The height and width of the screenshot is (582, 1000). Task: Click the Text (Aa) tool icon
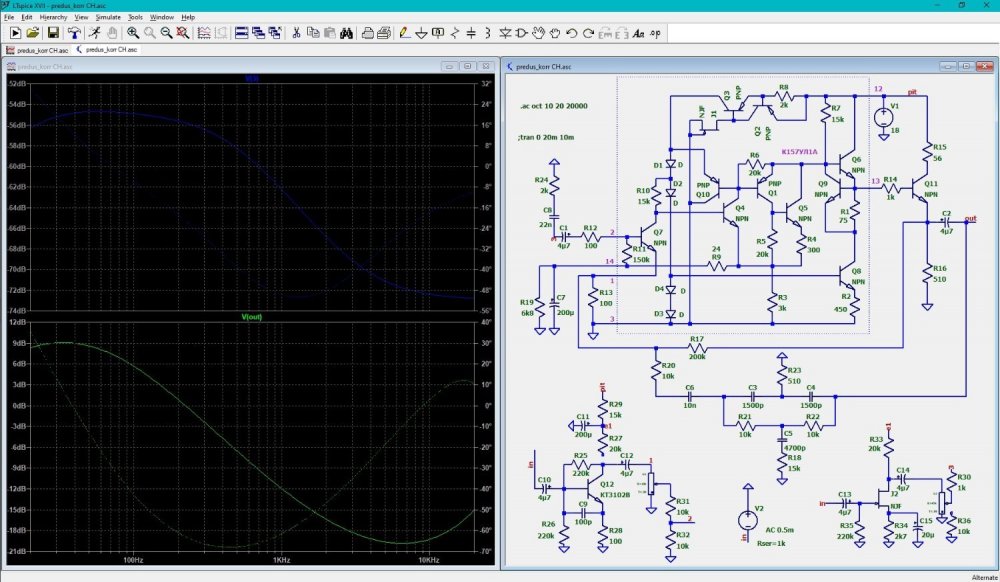click(x=637, y=33)
